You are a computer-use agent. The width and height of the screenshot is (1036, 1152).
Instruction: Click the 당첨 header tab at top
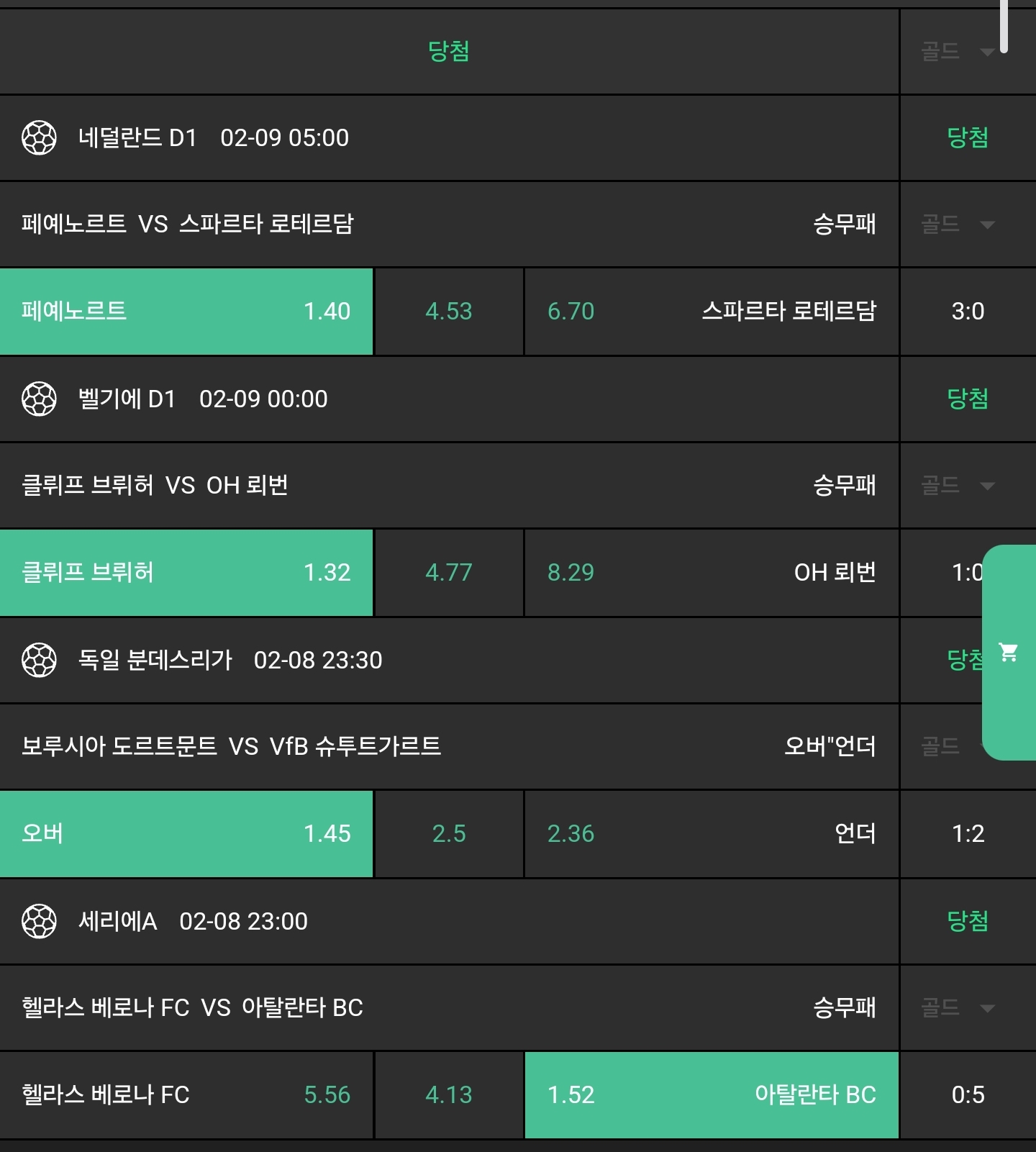[448, 51]
